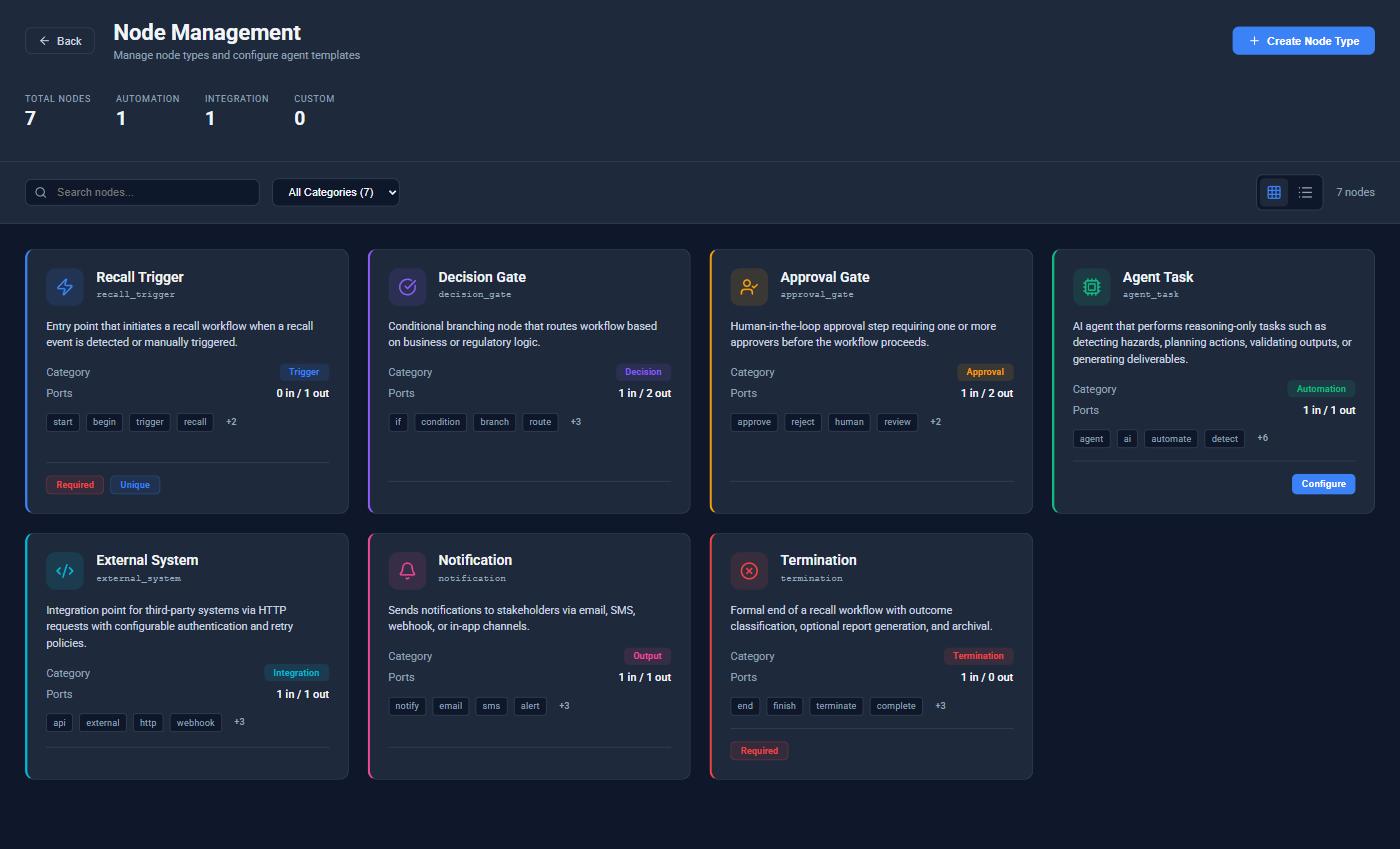The height and width of the screenshot is (849, 1400).
Task: Click the Agent Task chip icon
Action: pyautogui.click(x=1091, y=287)
